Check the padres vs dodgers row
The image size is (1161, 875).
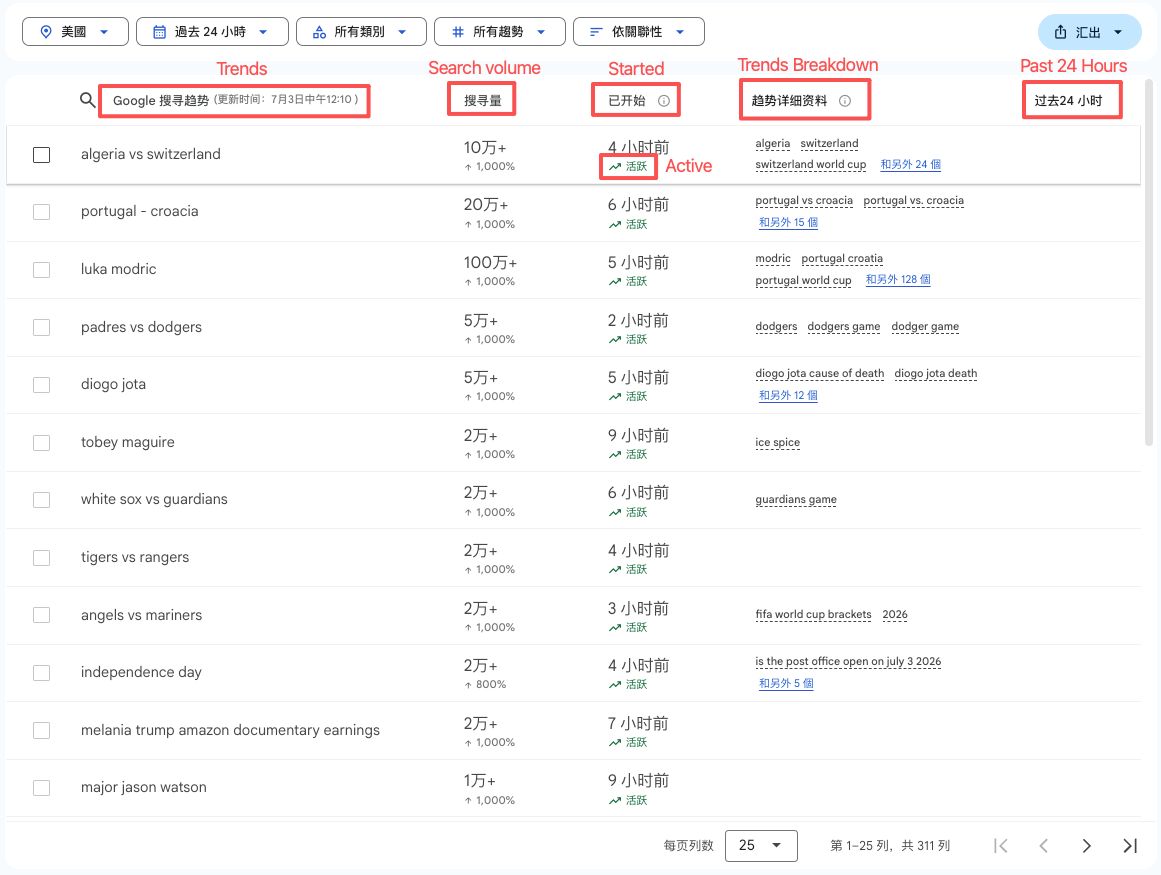[x=41, y=327]
